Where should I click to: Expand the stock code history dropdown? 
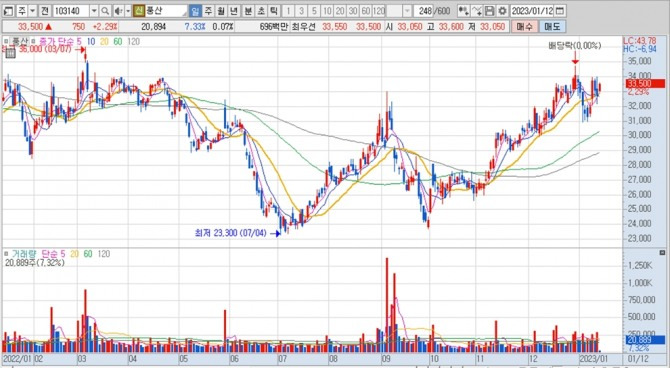click(94, 11)
